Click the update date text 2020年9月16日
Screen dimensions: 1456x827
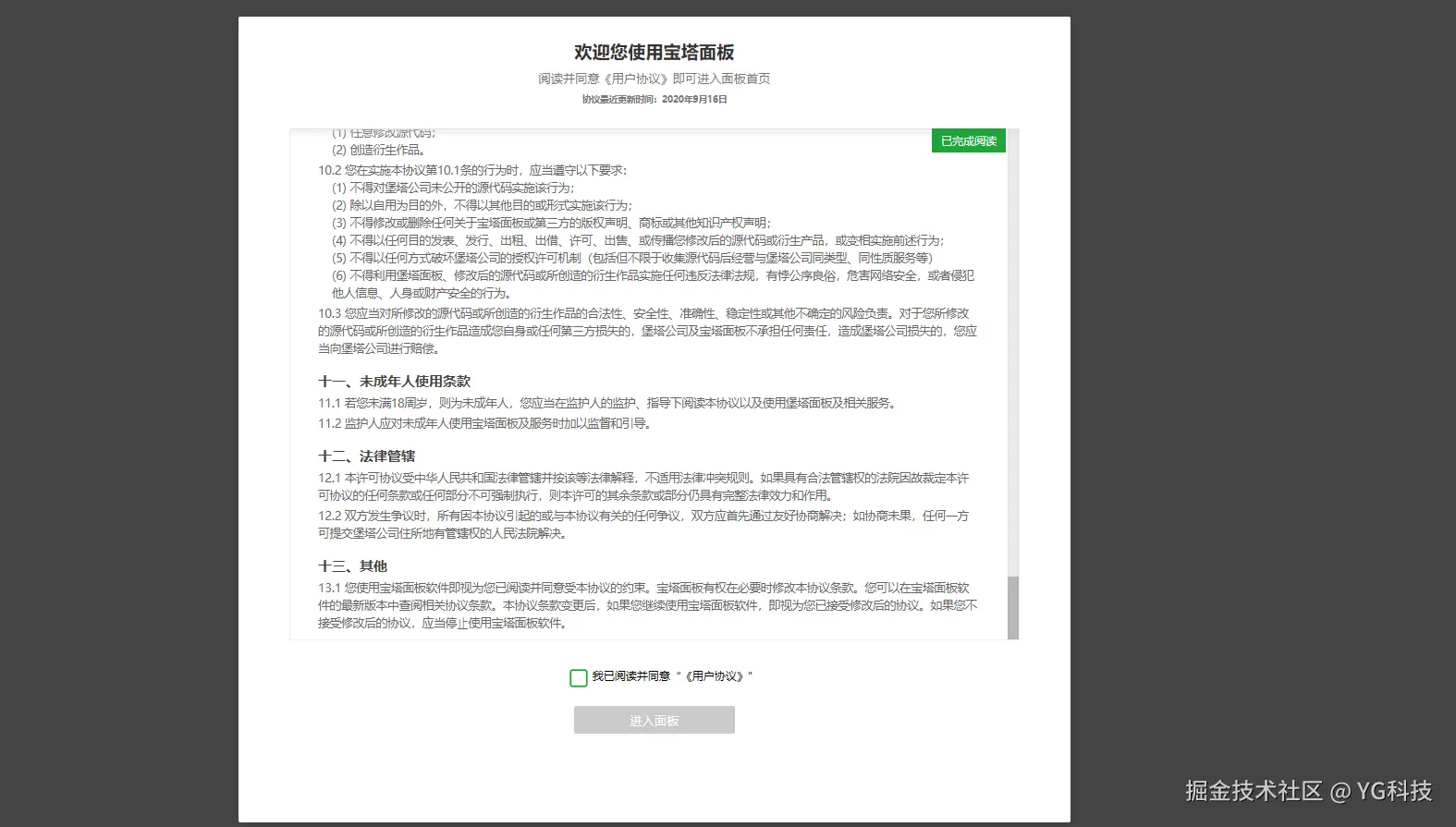(x=695, y=99)
